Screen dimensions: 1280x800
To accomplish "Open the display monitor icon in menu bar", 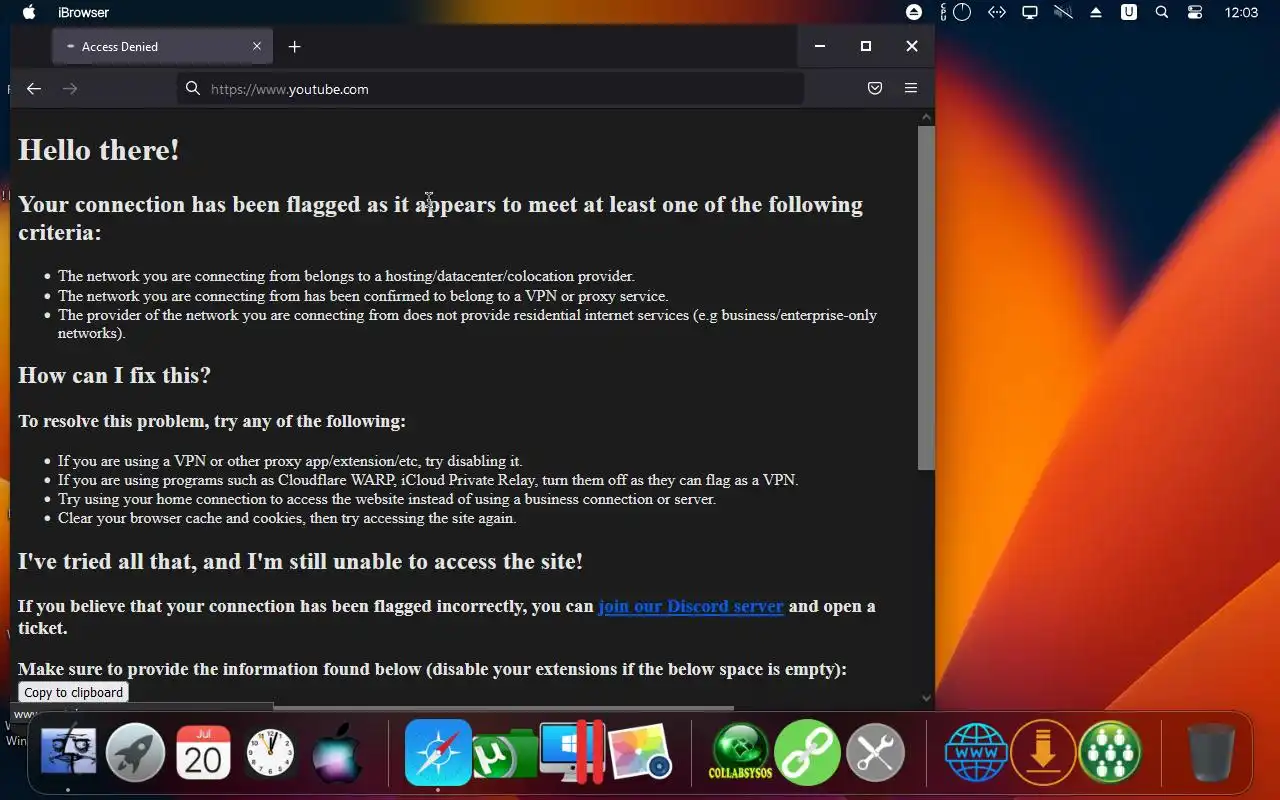I will 1029,12.
